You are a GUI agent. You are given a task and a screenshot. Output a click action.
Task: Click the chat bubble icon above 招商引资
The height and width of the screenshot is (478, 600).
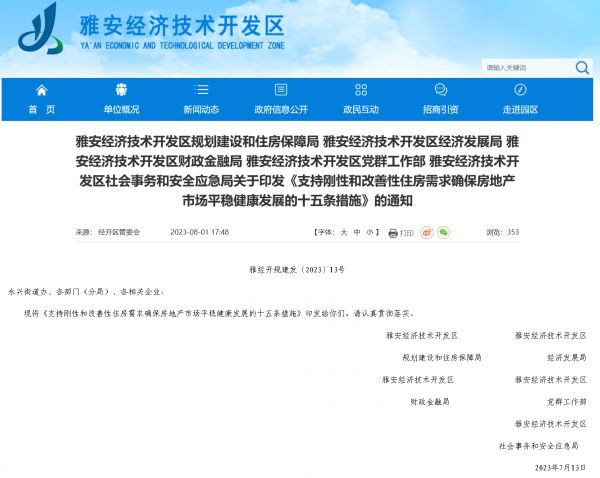pyautogui.click(x=441, y=90)
